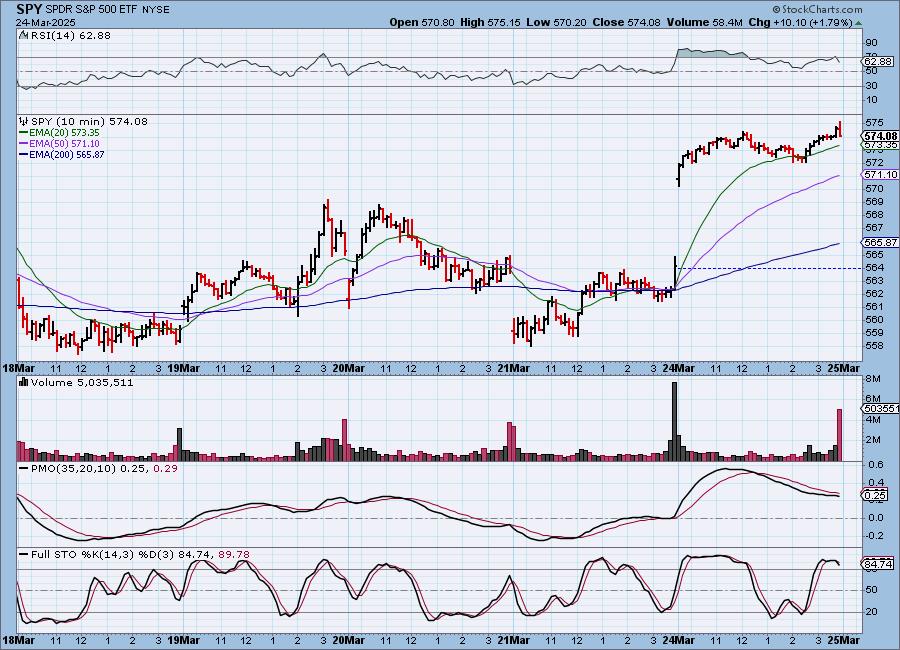
Task: Click 24Mar date under the price panel
Action: tap(679, 368)
